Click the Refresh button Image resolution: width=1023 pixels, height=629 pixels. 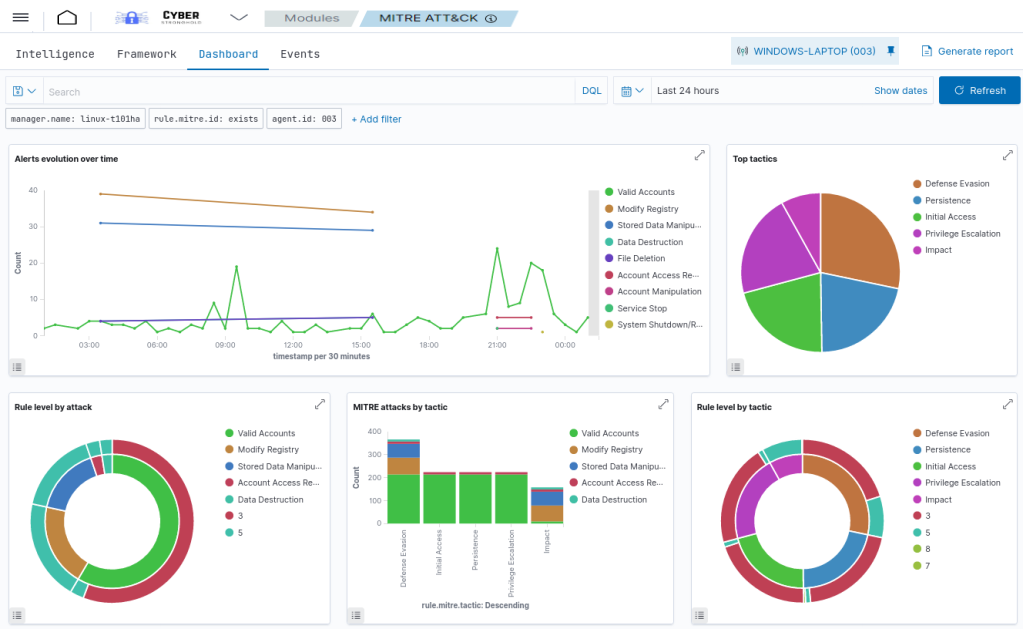click(979, 91)
